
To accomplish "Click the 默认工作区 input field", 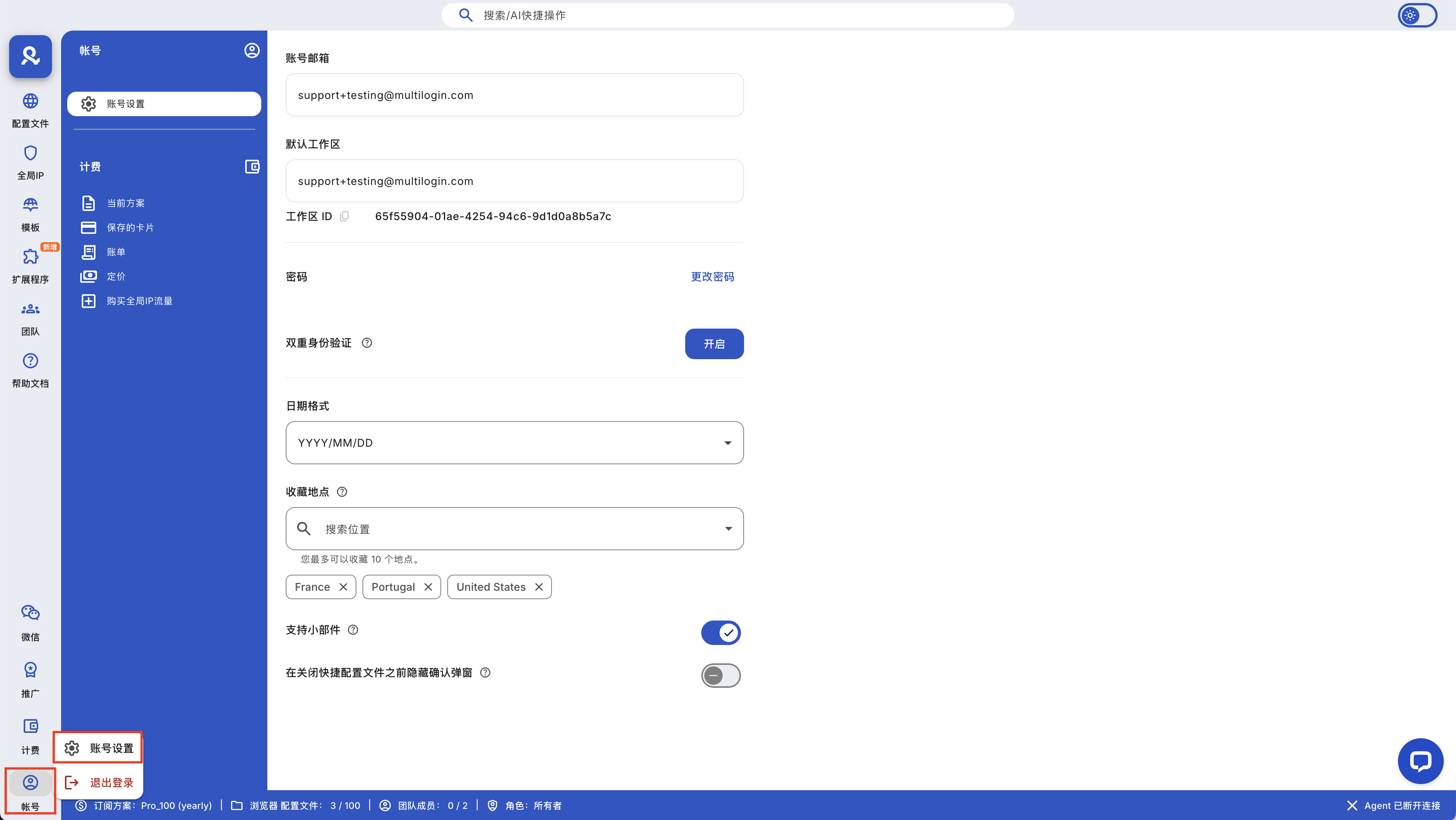I will (514, 181).
